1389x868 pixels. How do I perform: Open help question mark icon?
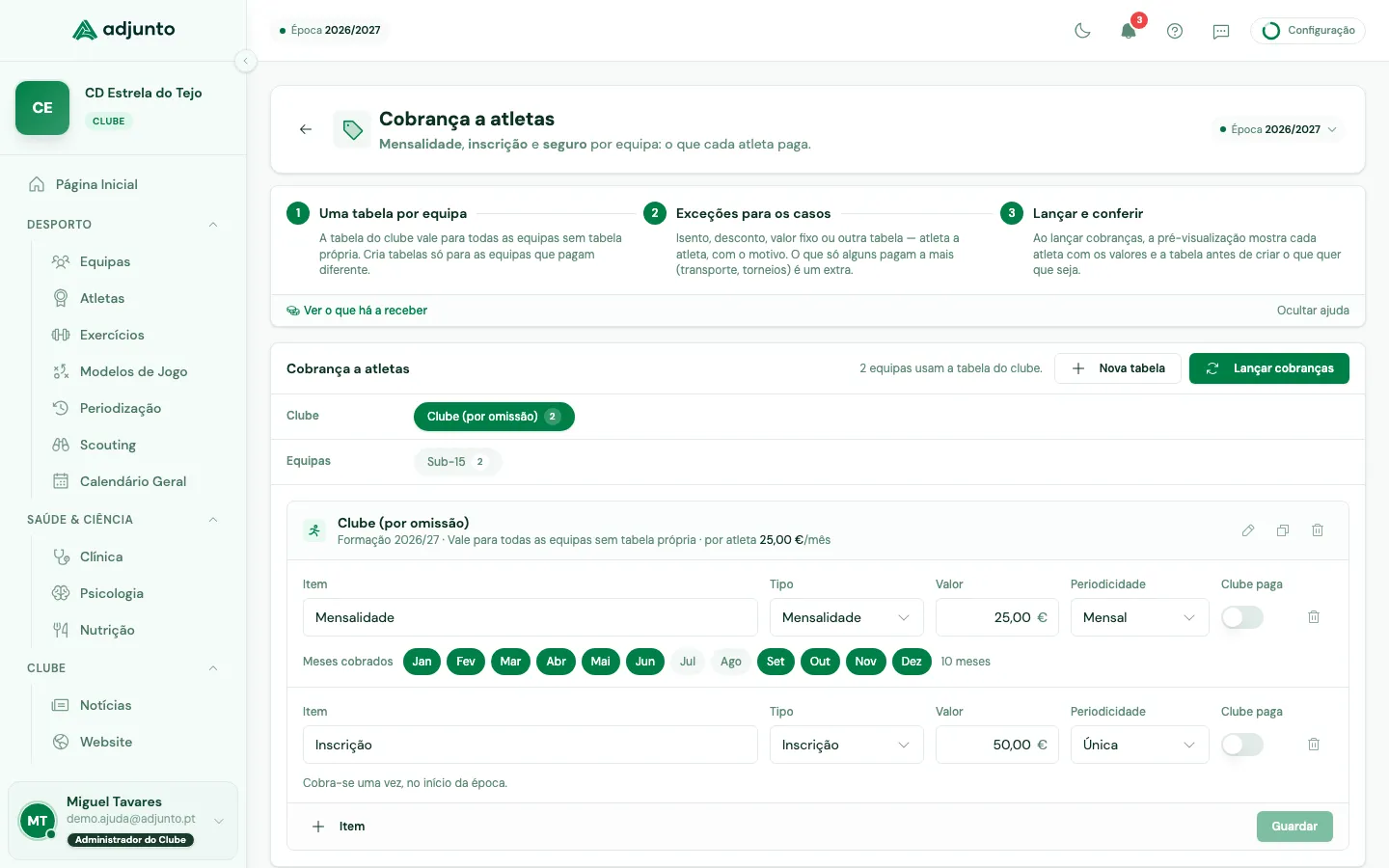tap(1175, 31)
